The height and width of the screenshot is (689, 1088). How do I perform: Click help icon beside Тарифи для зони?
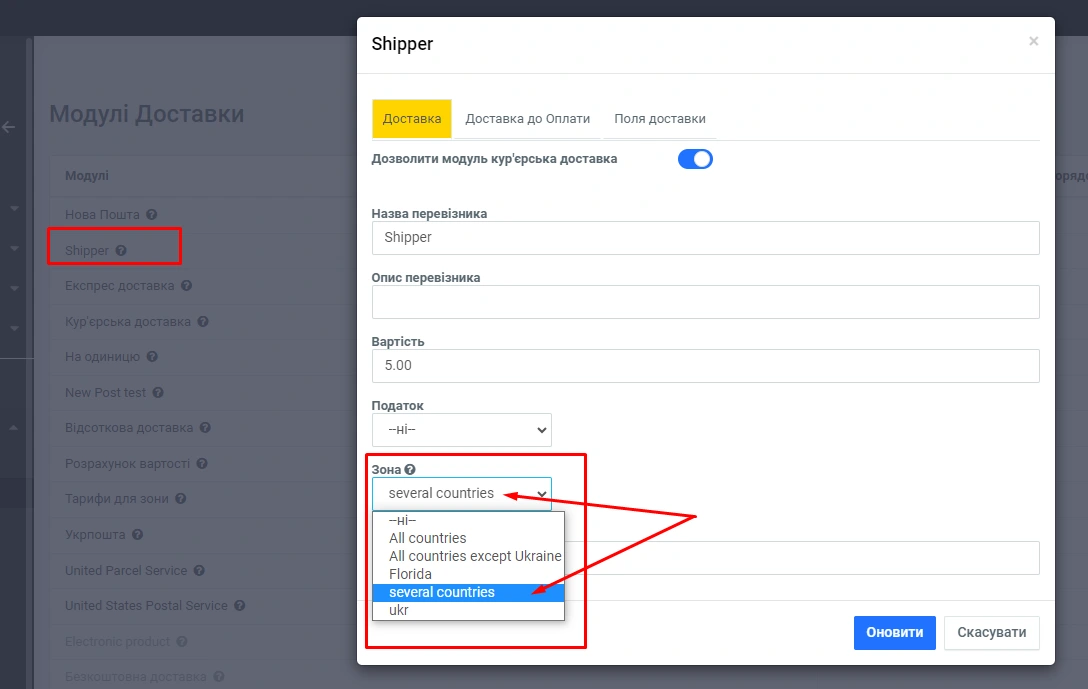pos(180,499)
